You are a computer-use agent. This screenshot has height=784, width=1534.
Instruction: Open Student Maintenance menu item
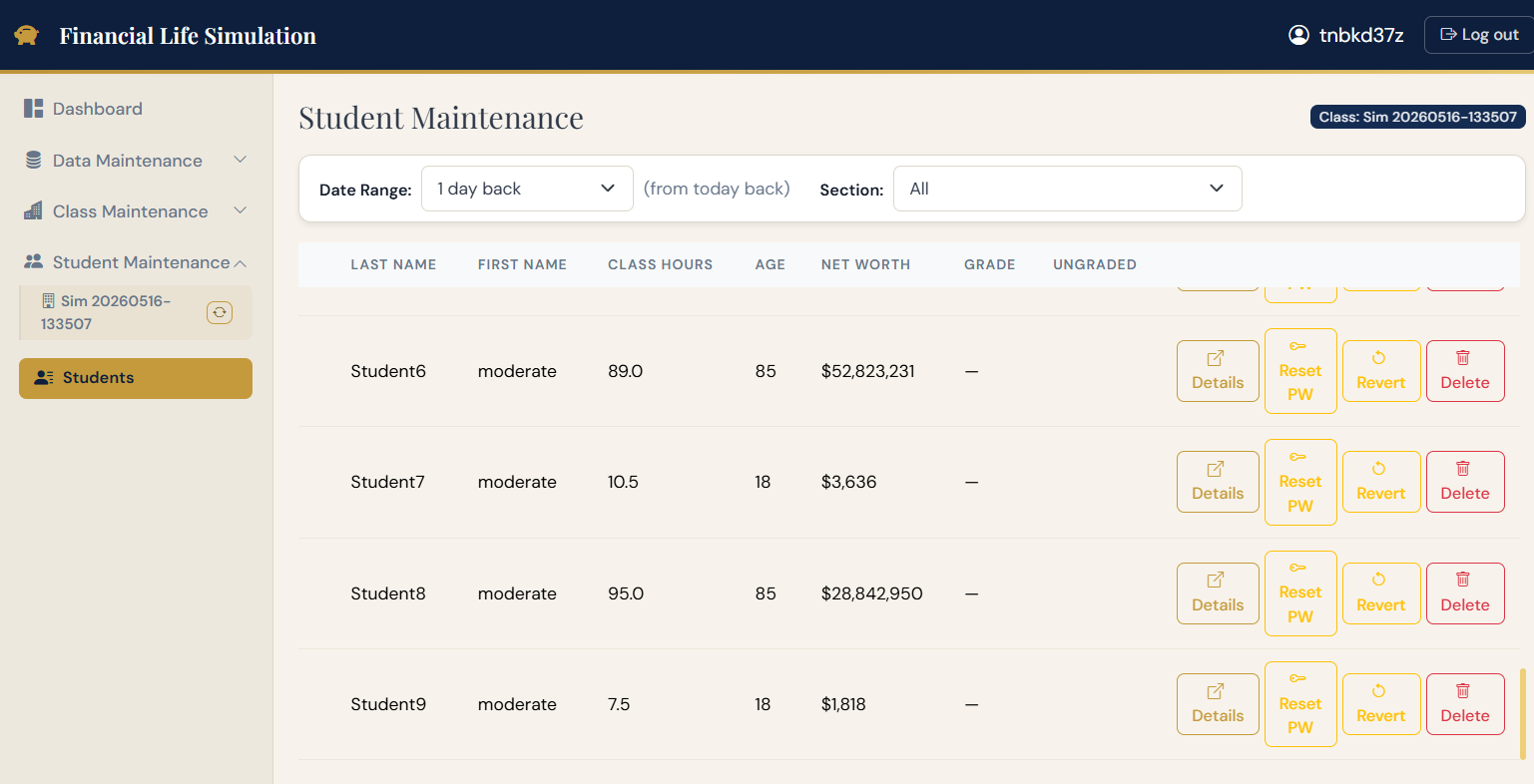tap(136, 262)
